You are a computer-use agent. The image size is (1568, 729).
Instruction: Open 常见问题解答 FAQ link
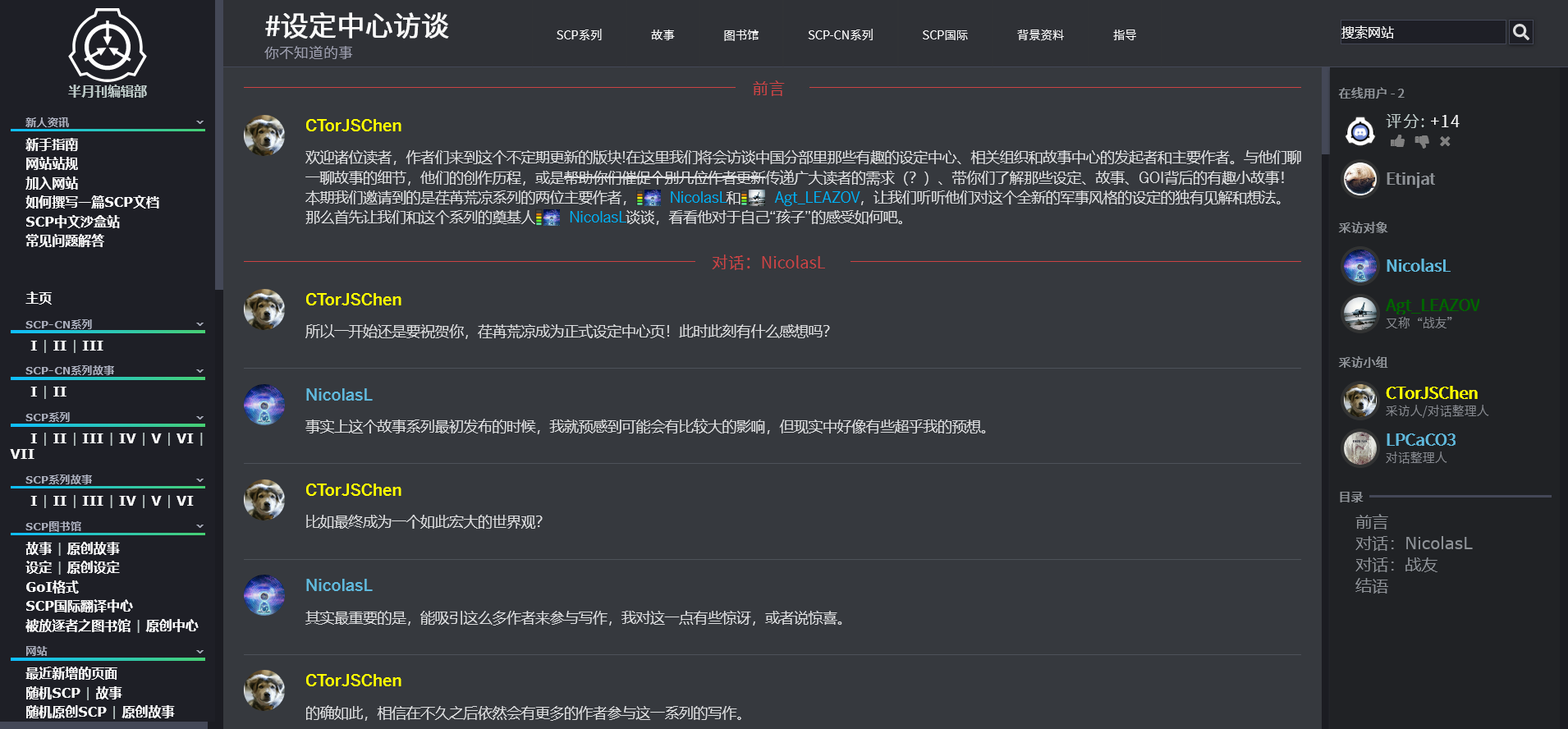click(65, 241)
